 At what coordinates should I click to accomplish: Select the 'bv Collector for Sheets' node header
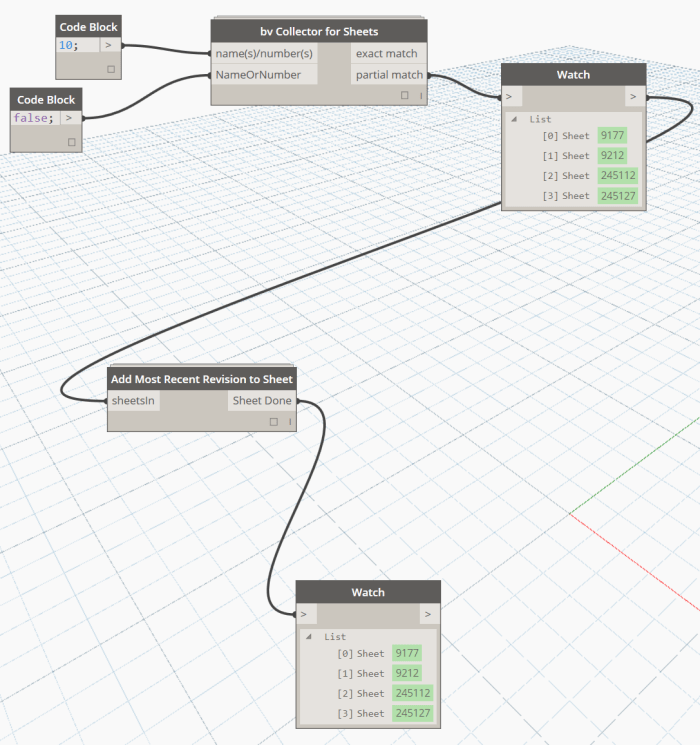pyautogui.click(x=319, y=31)
